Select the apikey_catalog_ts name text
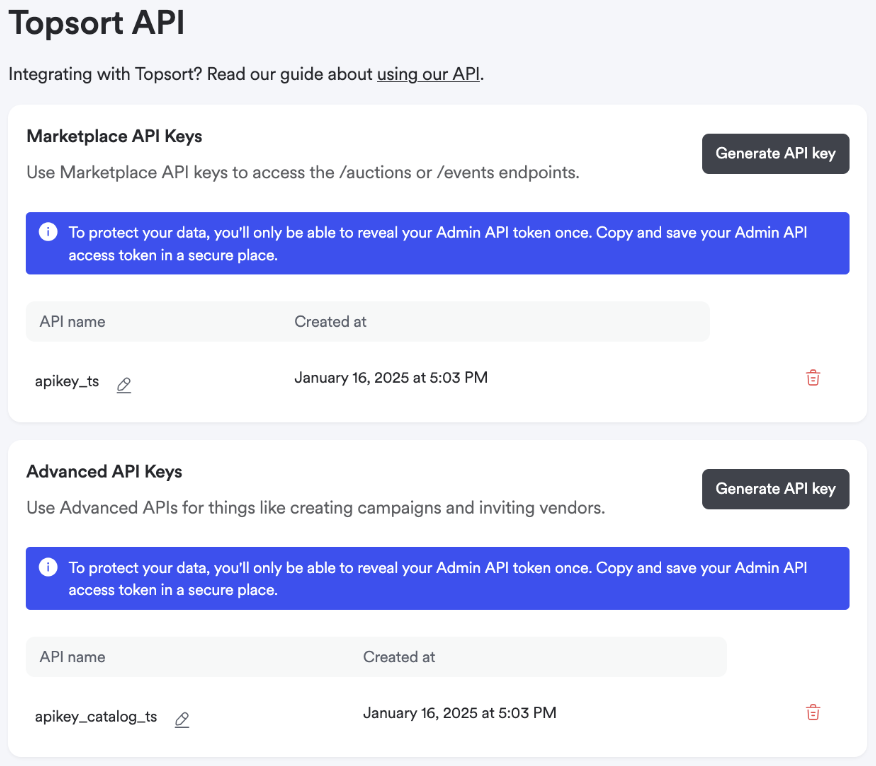 click(95, 716)
